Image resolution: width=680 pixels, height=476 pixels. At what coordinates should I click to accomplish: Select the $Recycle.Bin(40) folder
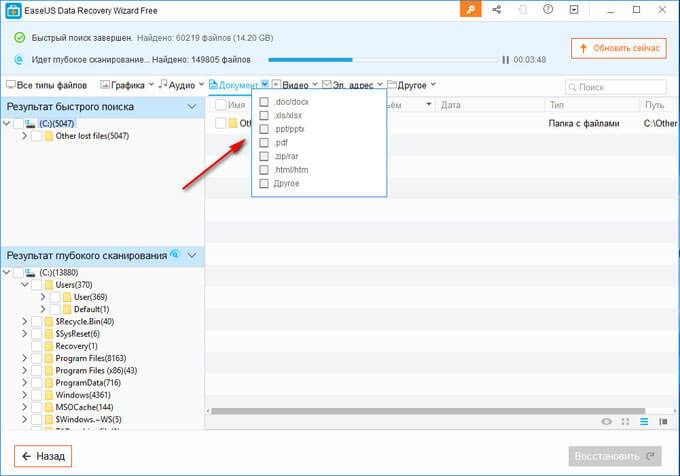click(85, 322)
